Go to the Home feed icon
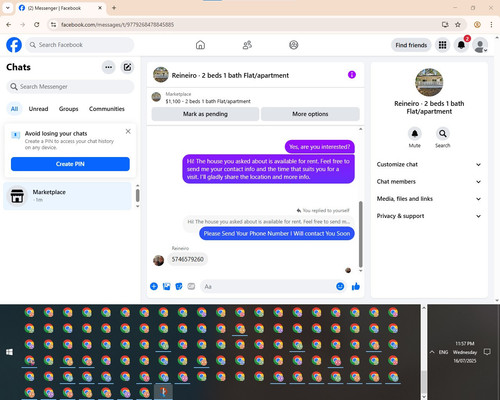 200,45
